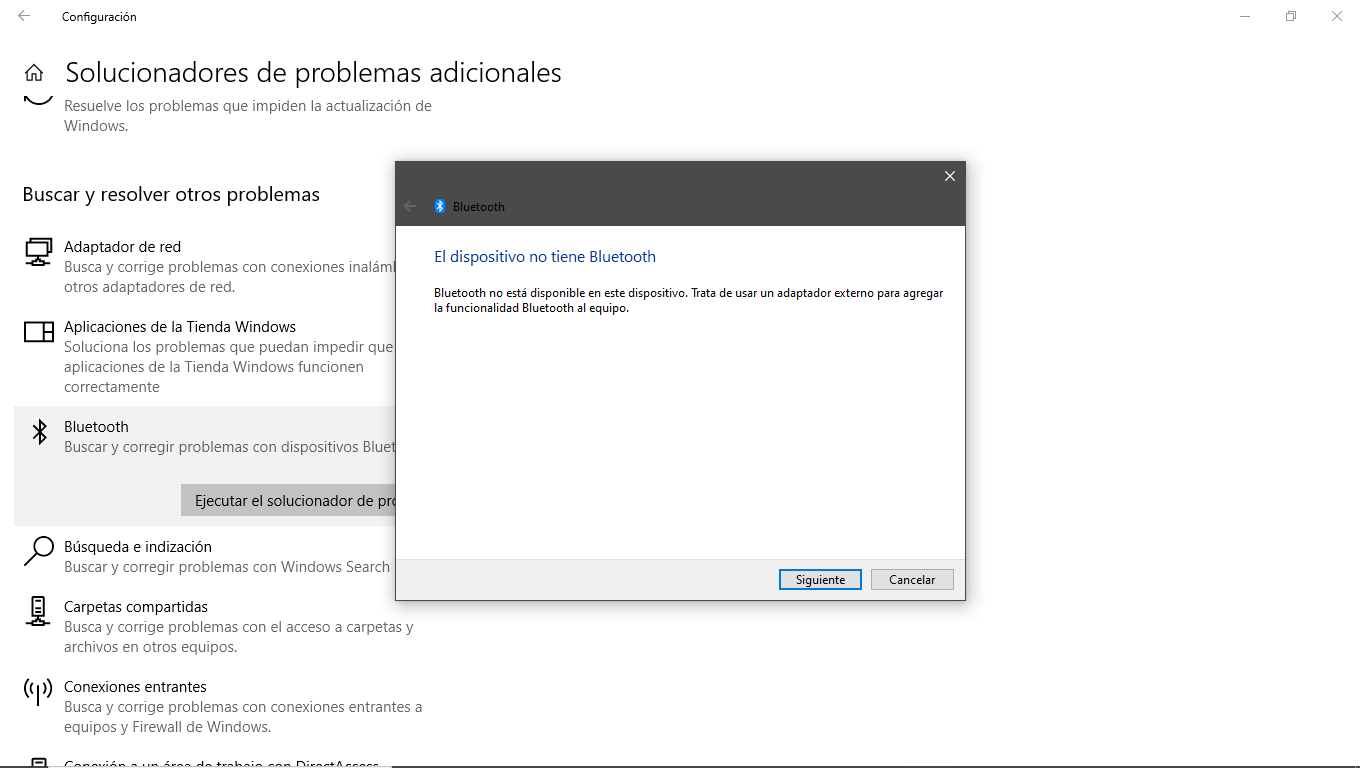Screen dimensions: 1360x768
Task: Click 'Buscar y resolver otros problemas' heading
Action: coord(171,194)
